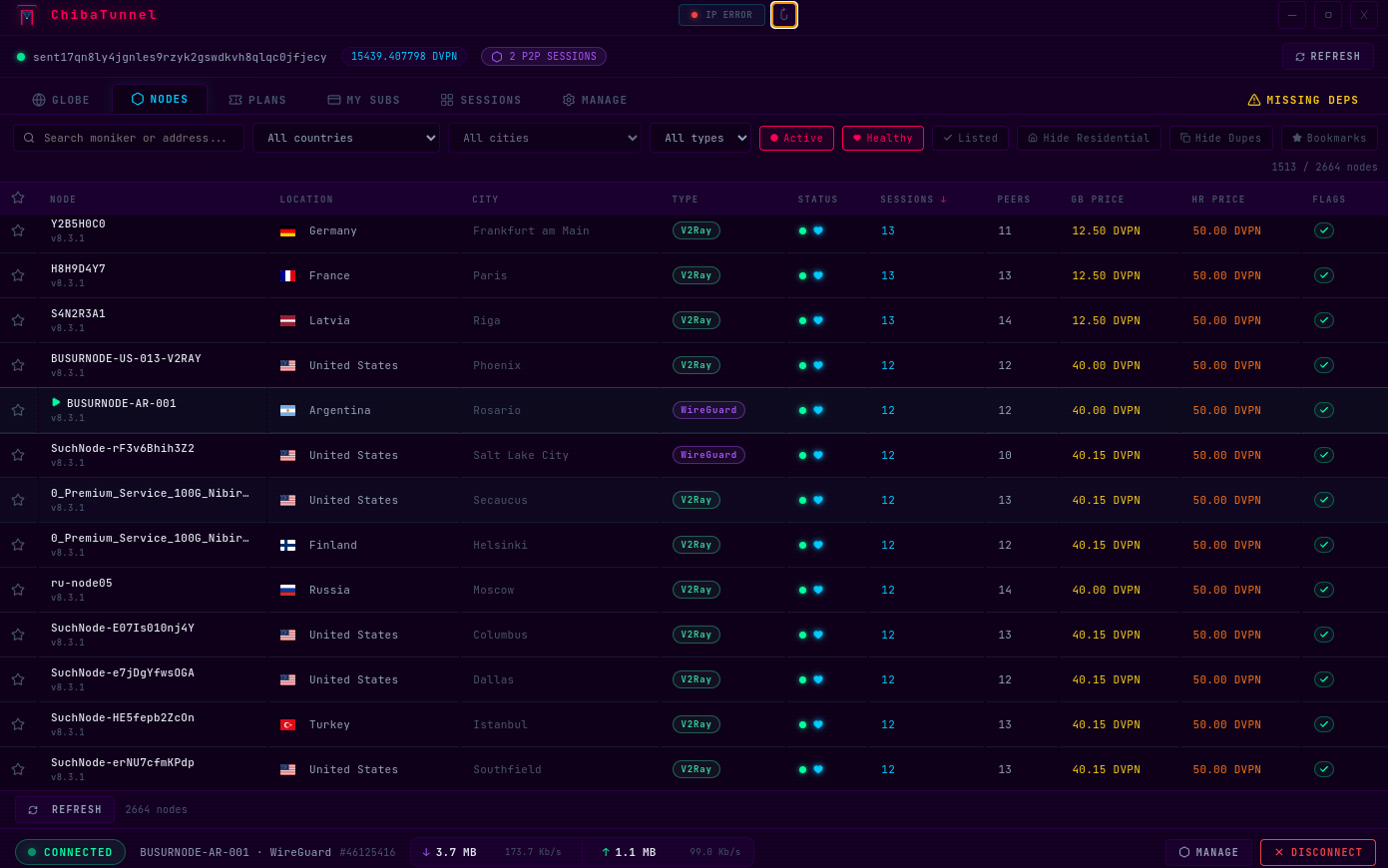The width and height of the screenshot is (1388, 868).
Task: Click the refresh IP icon beside IP ERROR
Action: 784,15
